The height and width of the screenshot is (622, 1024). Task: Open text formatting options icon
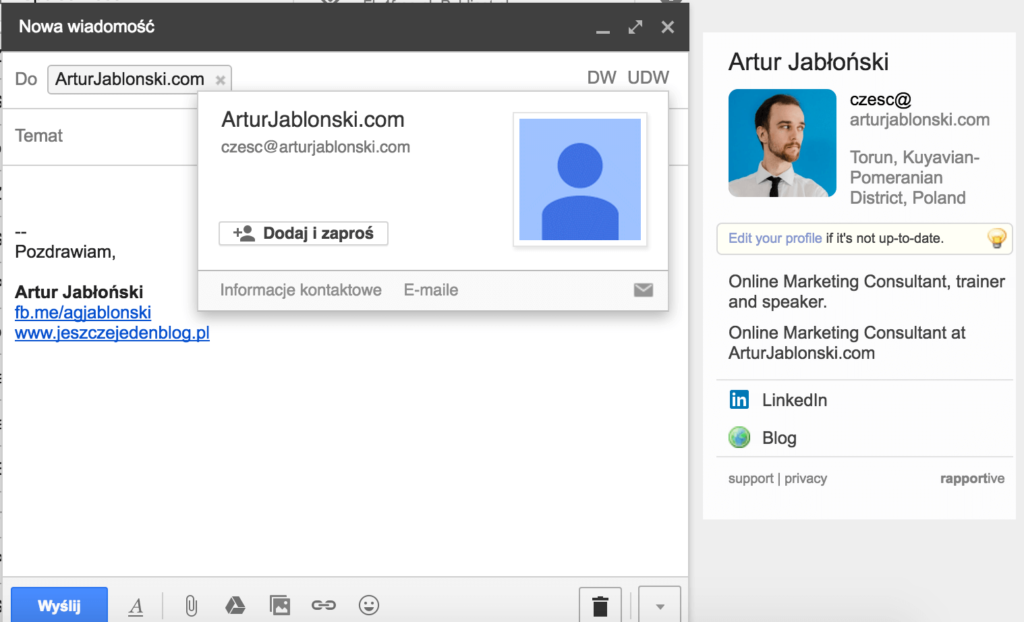(x=136, y=606)
